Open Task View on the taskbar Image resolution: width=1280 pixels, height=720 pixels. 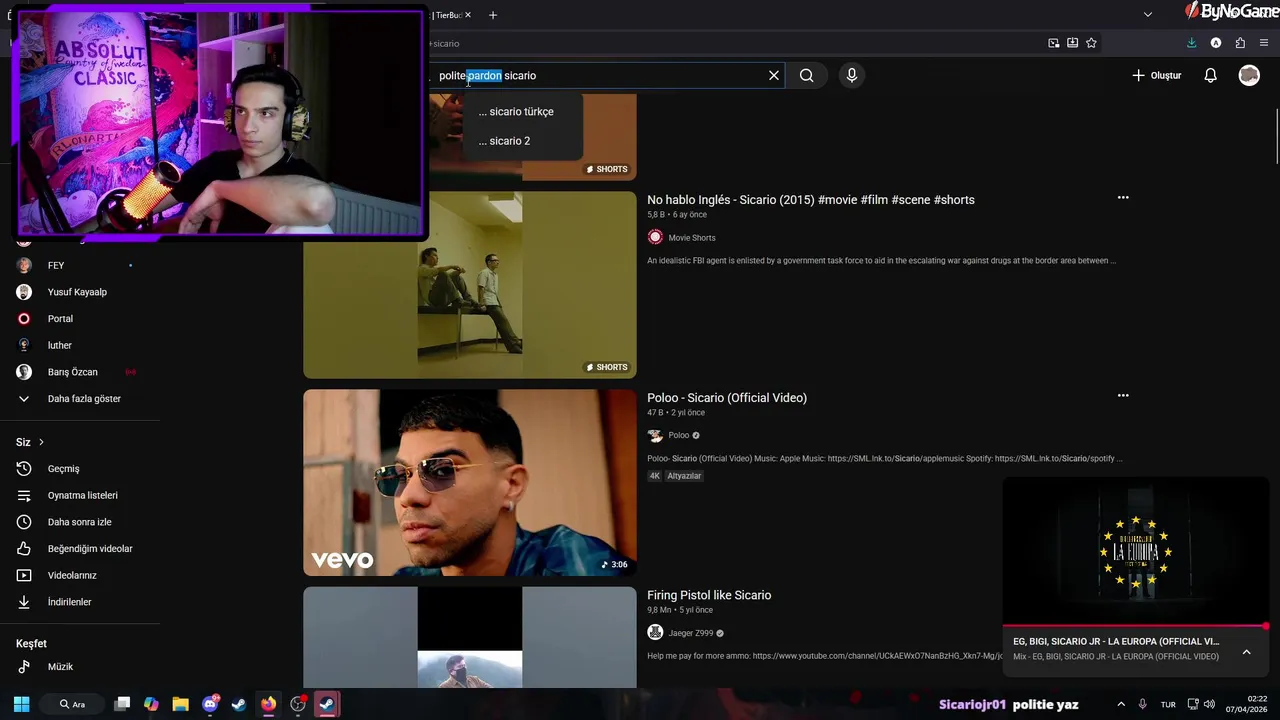122,704
